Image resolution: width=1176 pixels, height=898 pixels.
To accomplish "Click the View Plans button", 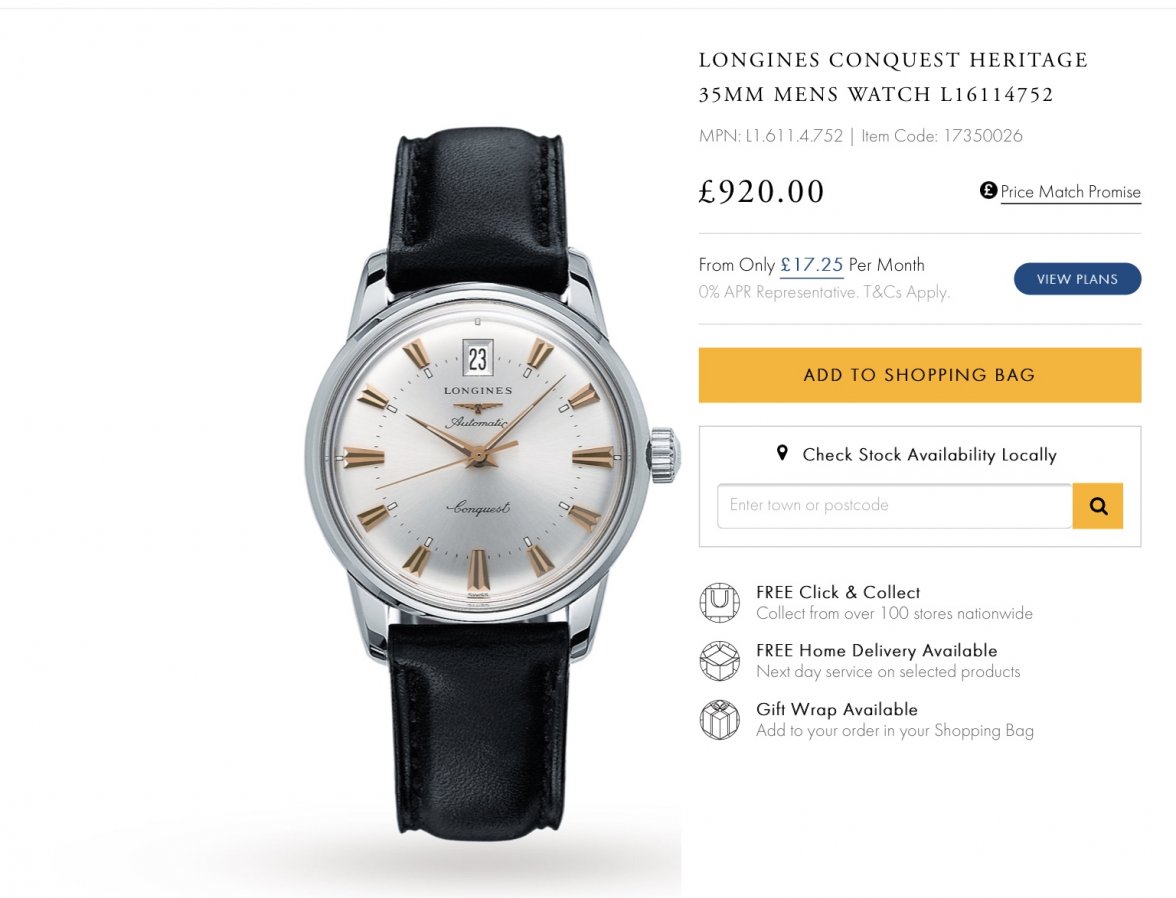I will pyautogui.click(x=1077, y=279).
